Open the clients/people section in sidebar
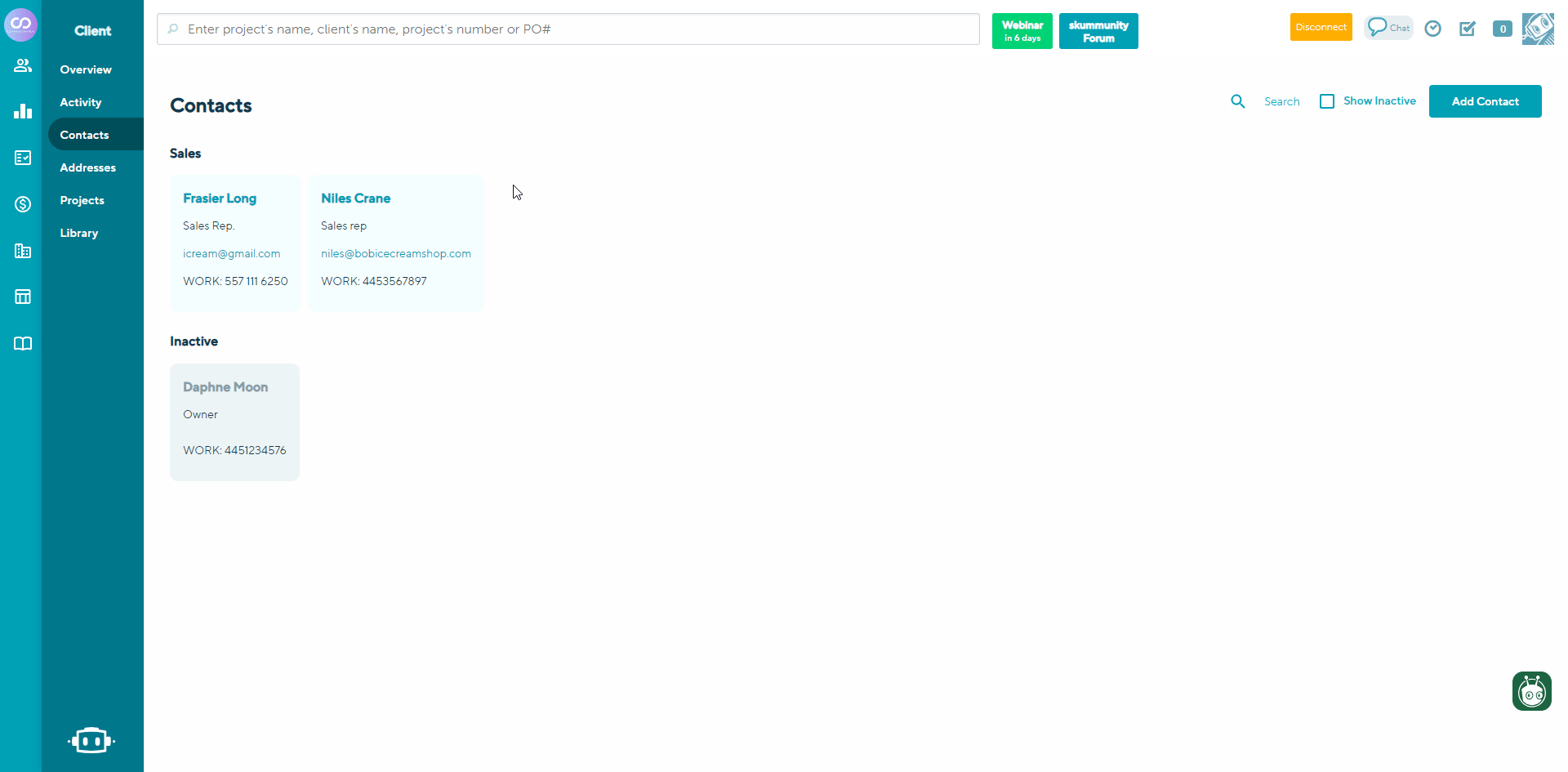 pos(22,65)
